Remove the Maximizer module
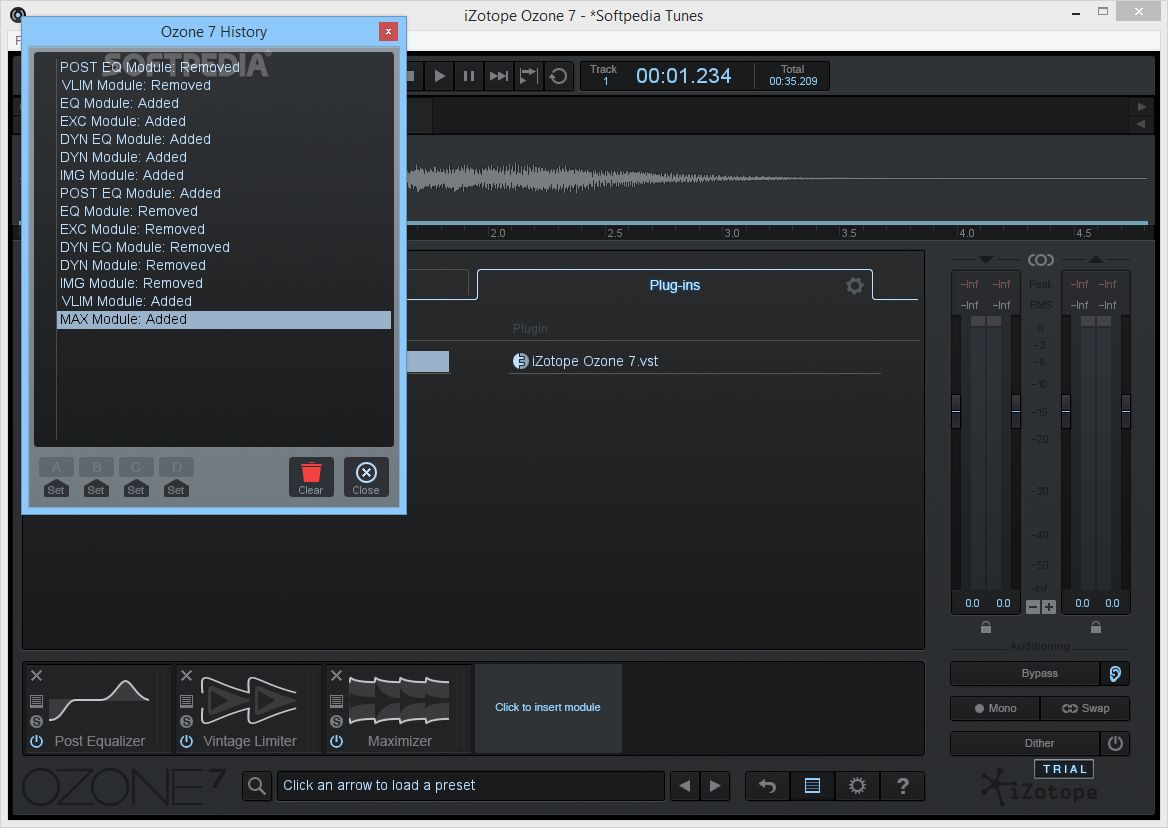The image size is (1168, 828). pos(337,675)
